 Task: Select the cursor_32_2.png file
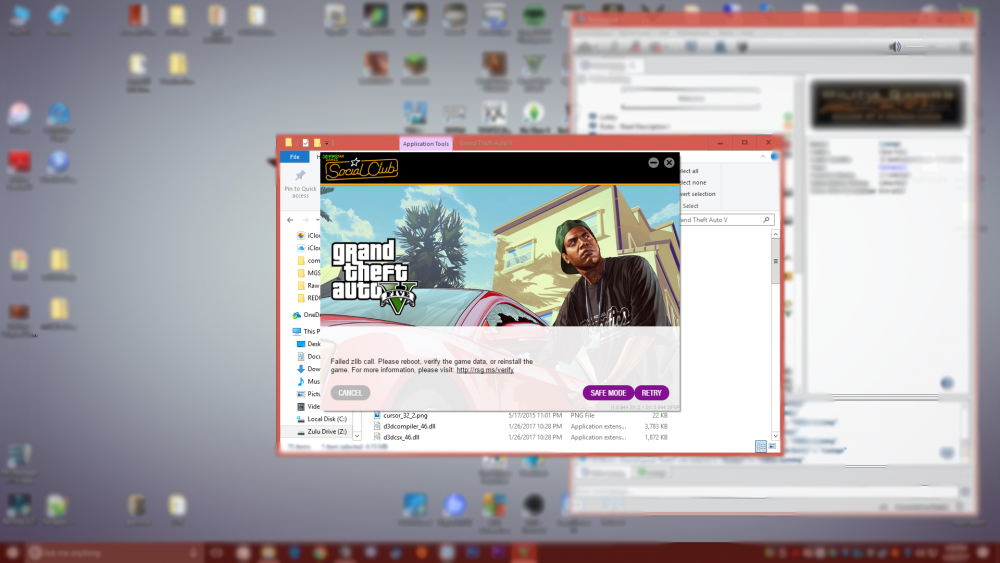point(405,415)
